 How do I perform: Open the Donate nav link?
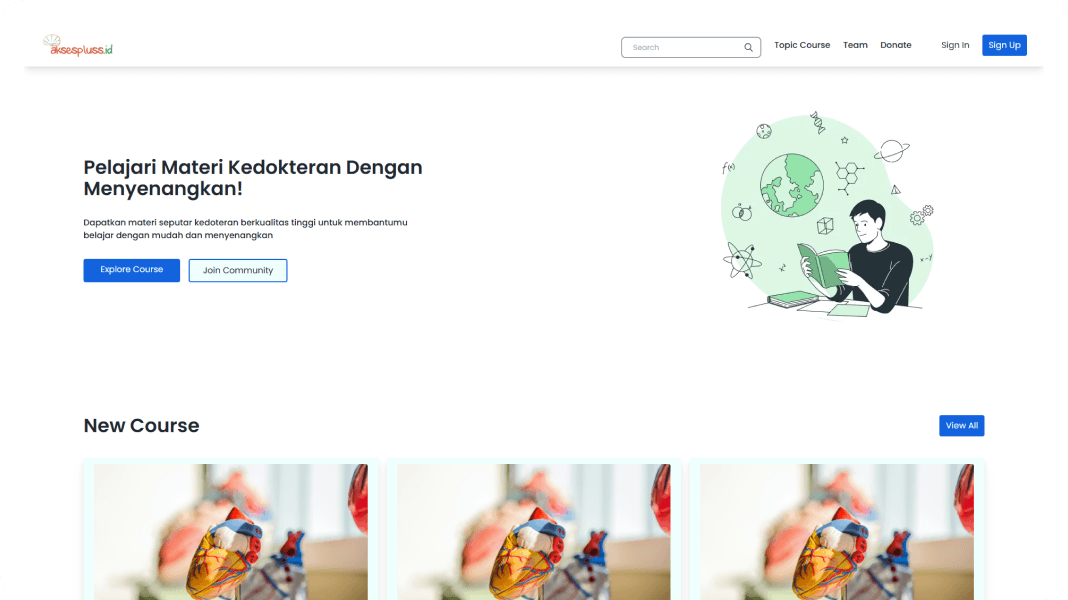coord(895,45)
